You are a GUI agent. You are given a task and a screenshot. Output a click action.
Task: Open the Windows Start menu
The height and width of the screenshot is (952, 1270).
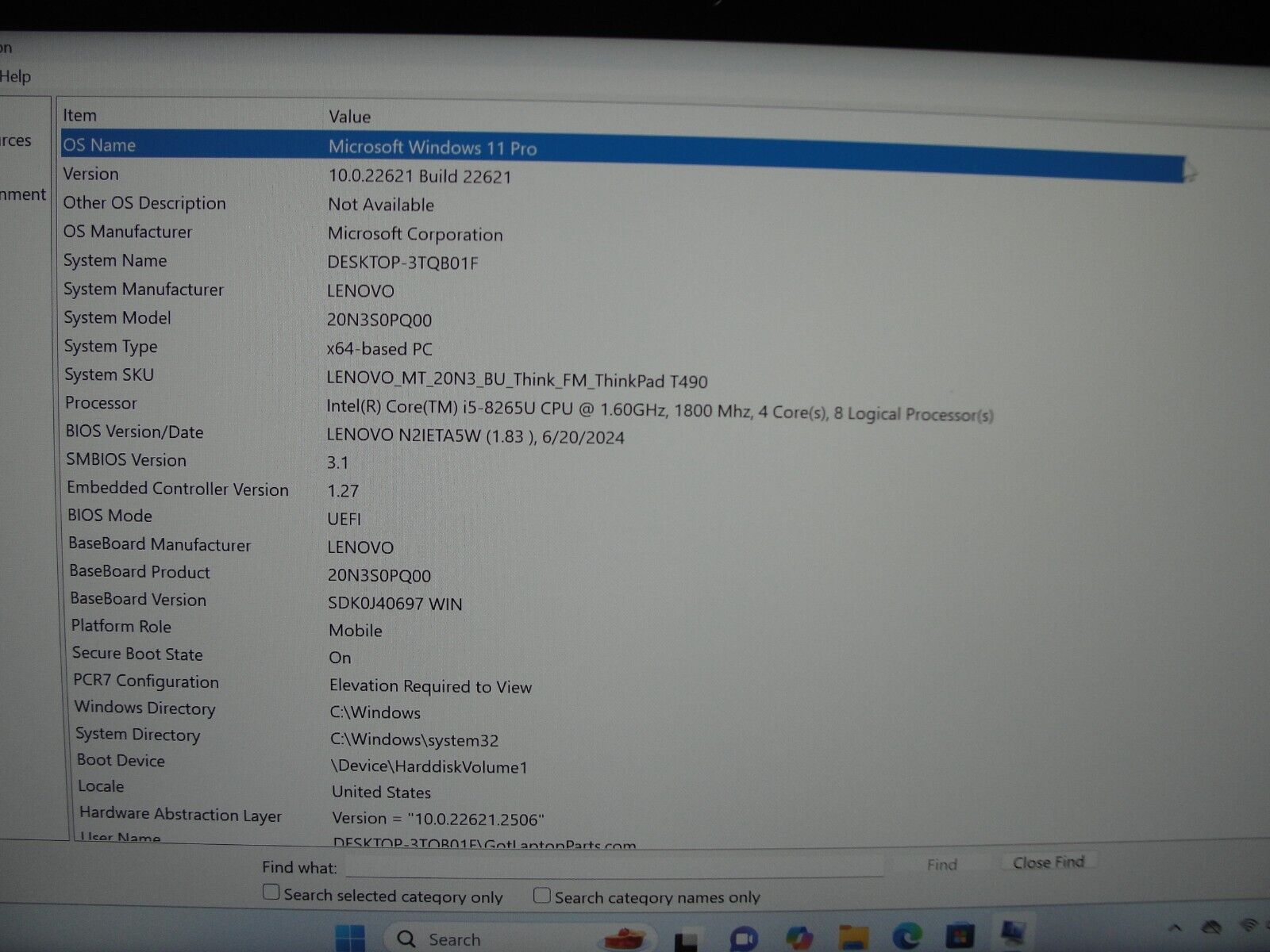349,939
